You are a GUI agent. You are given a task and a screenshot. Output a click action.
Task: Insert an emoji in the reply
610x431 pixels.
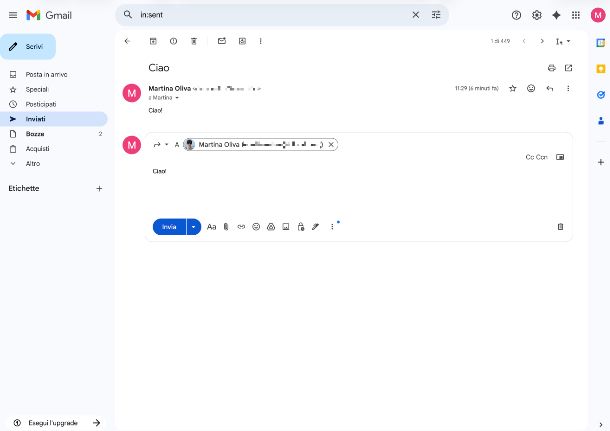[256, 227]
